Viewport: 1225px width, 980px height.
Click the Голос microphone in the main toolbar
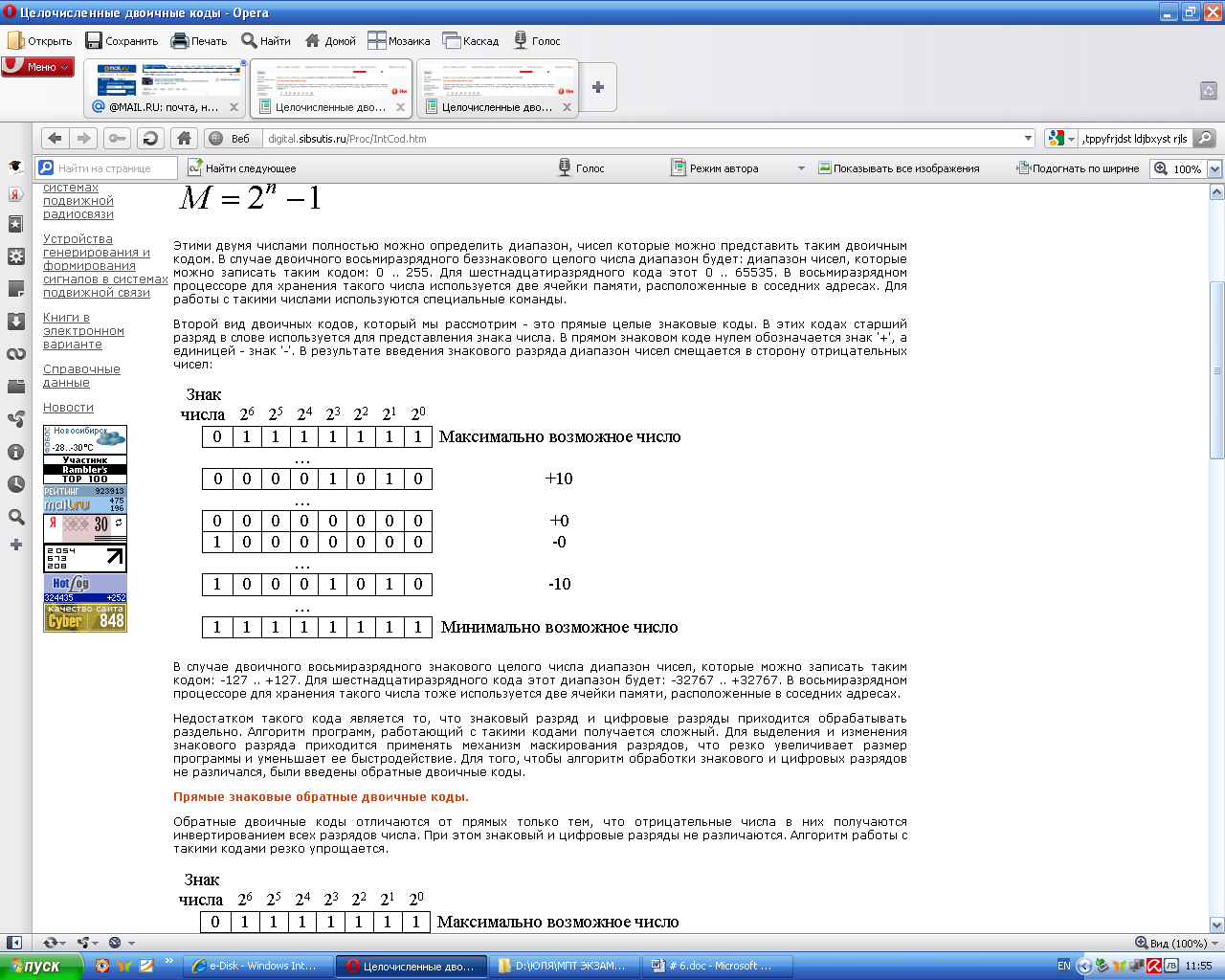point(538,40)
